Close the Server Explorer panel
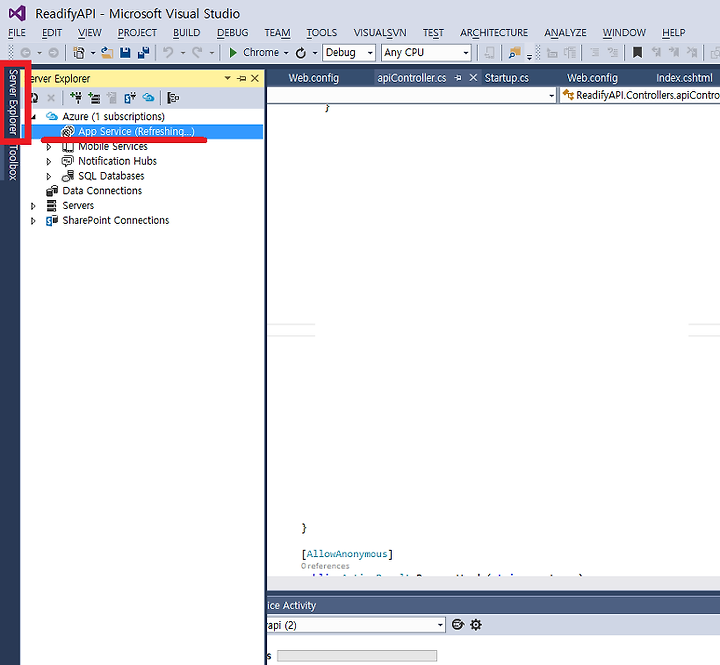720x665 pixels. (x=255, y=79)
